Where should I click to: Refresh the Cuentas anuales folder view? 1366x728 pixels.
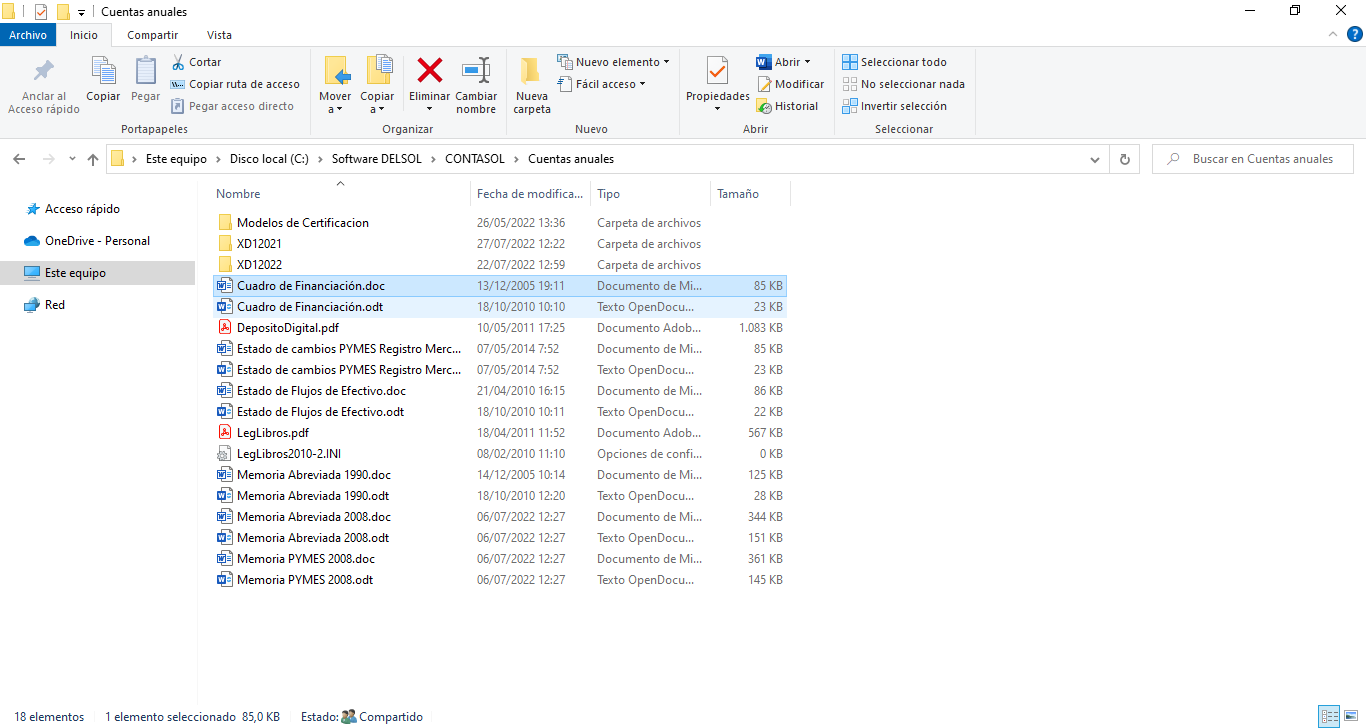(1125, 159)
